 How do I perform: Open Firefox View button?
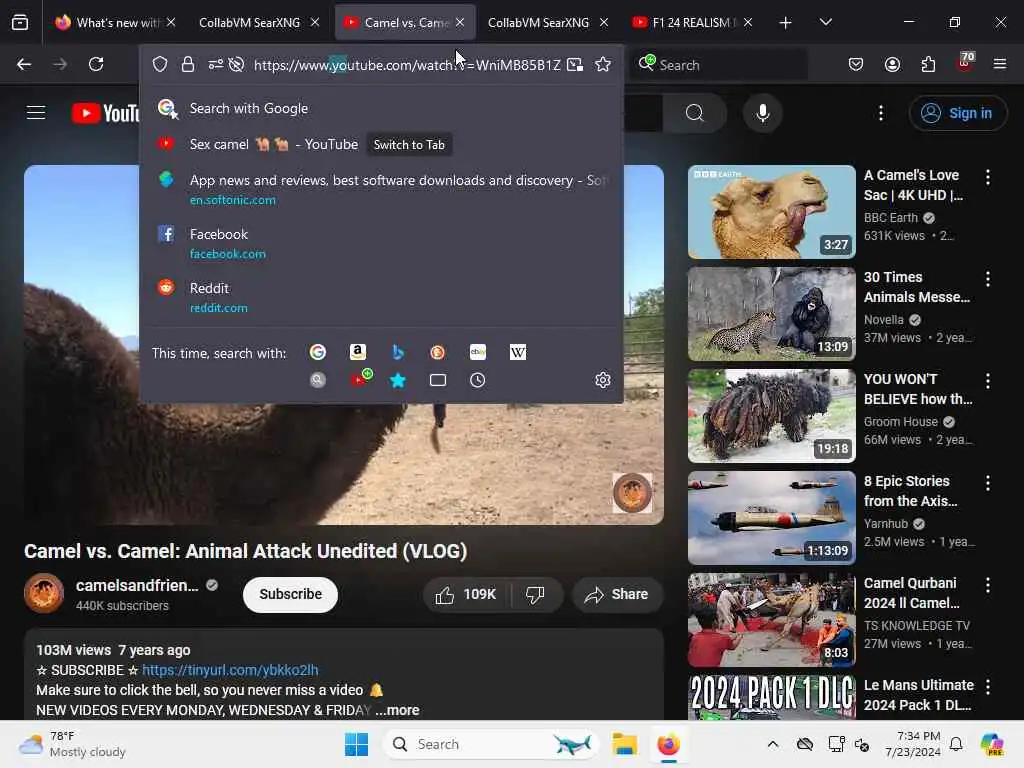click(x=20, y=23)
